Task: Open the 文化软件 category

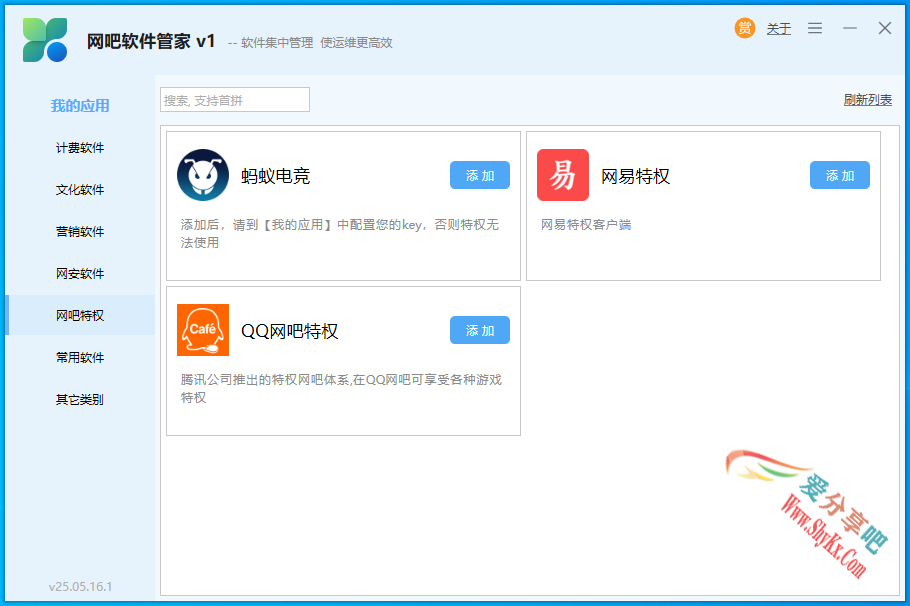Action: pyautogui.click(x=80, y=190)
